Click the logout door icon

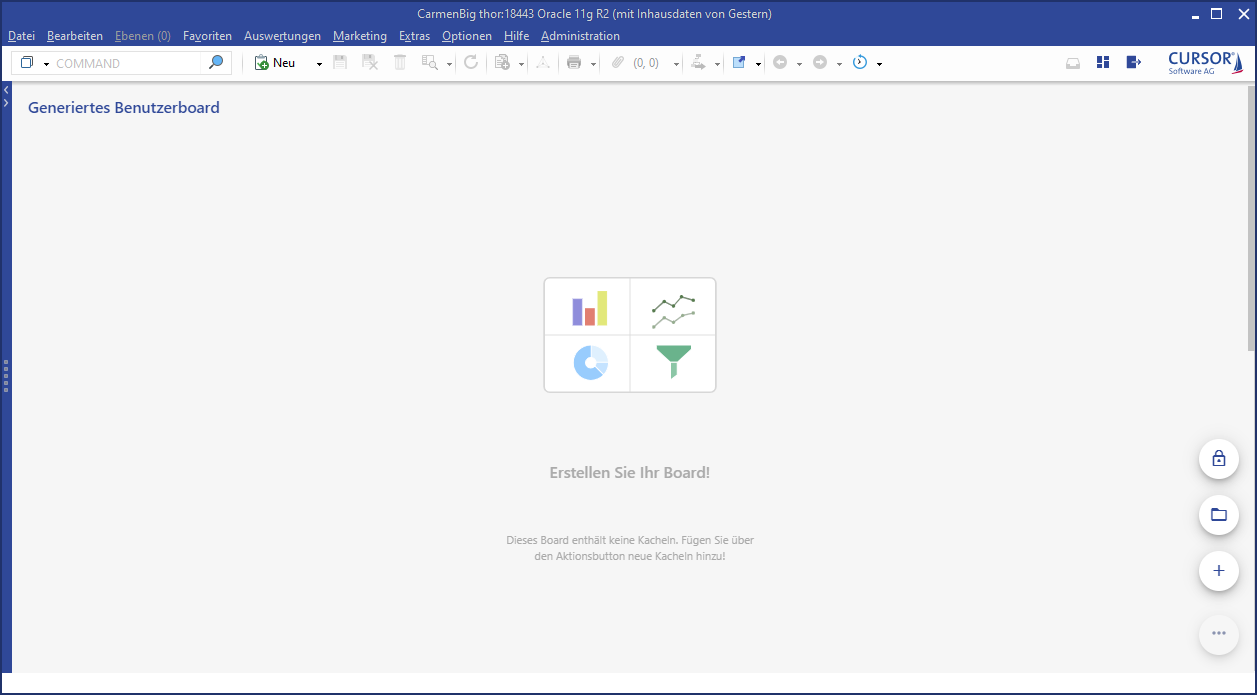click(1133, 63)
